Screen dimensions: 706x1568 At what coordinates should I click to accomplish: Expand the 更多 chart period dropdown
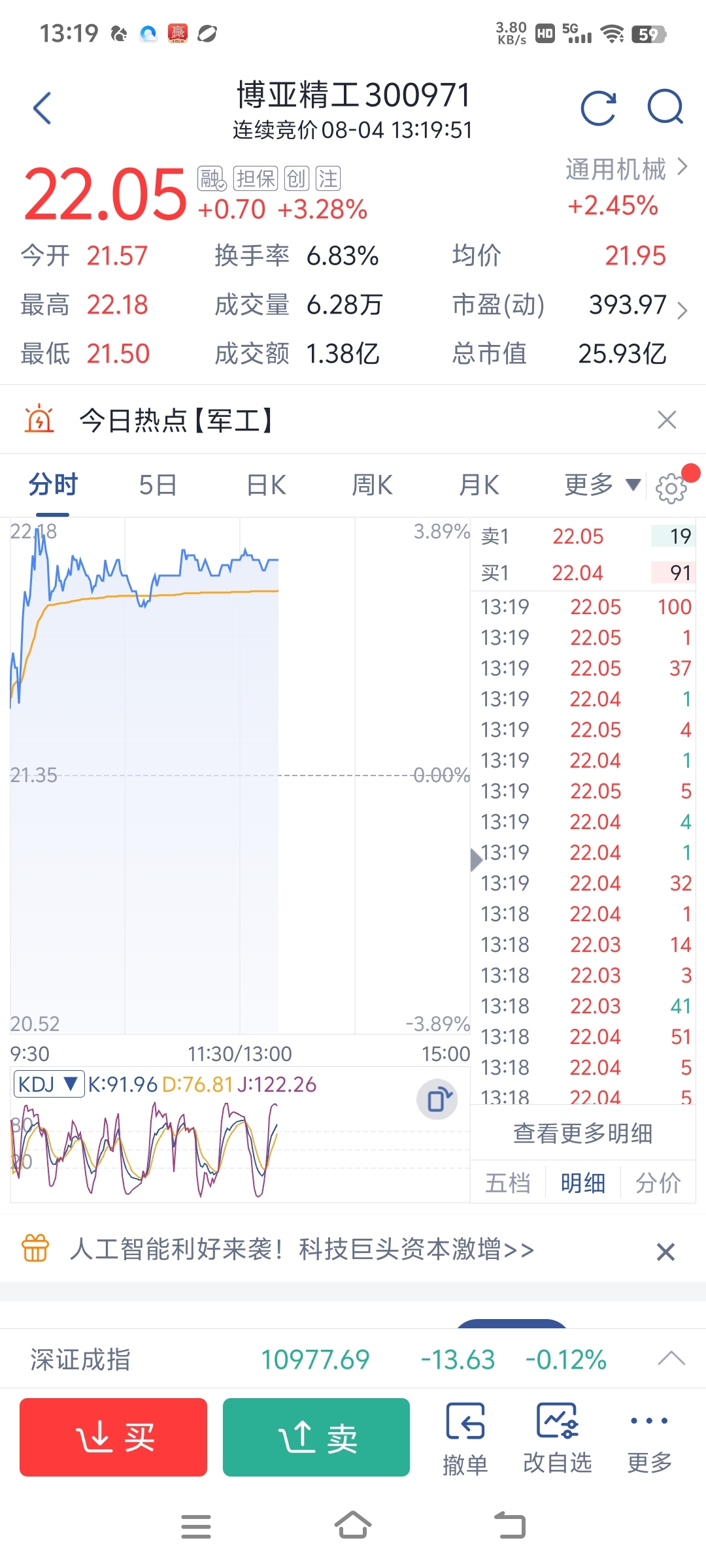[602, 485]
